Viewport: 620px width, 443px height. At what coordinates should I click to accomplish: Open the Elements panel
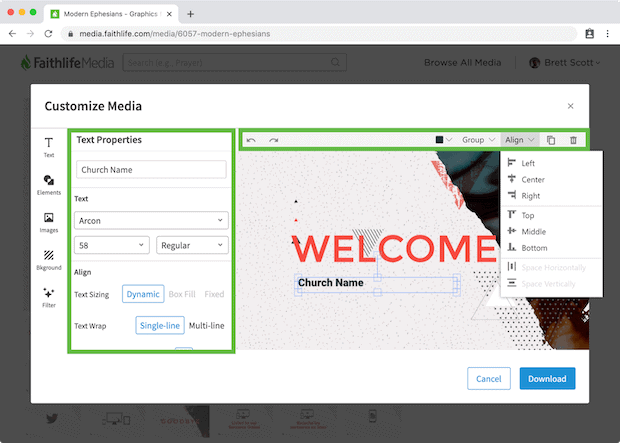(48, 184)
